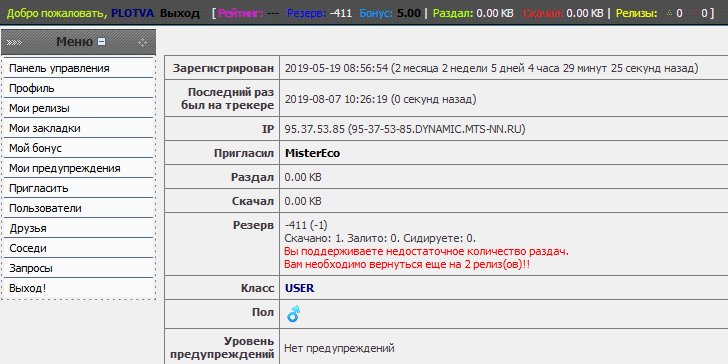Click Релизы label in the top bar
Image resolution: width=728 pixels, height=364 pixels.
(x=637, y=13)
